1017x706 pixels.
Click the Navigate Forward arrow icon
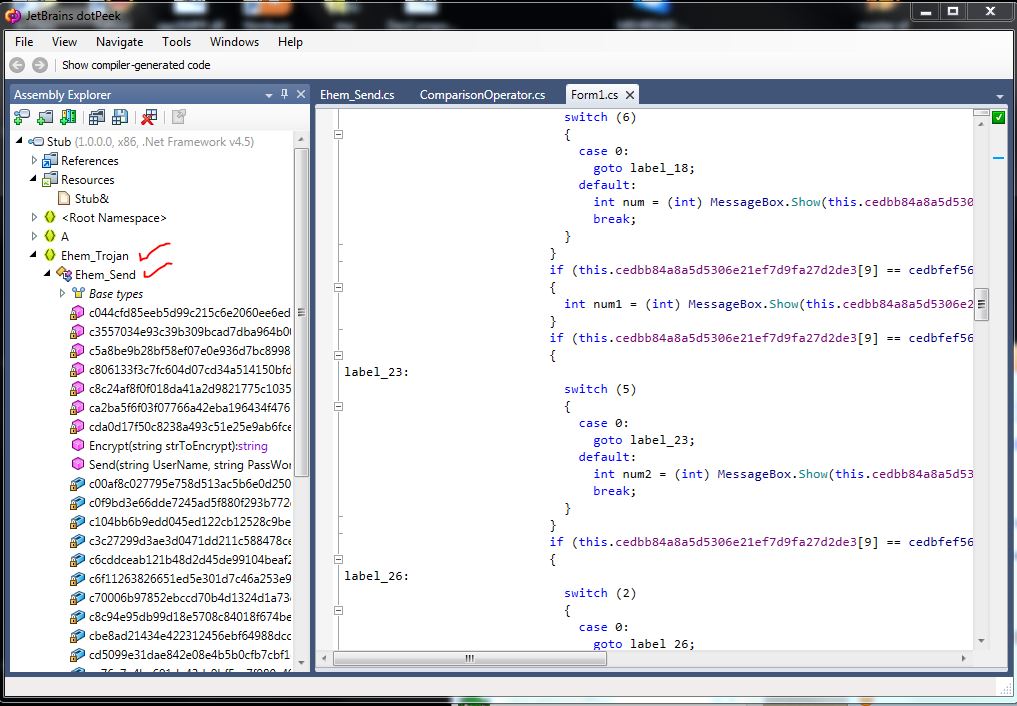tap(40, 65)
